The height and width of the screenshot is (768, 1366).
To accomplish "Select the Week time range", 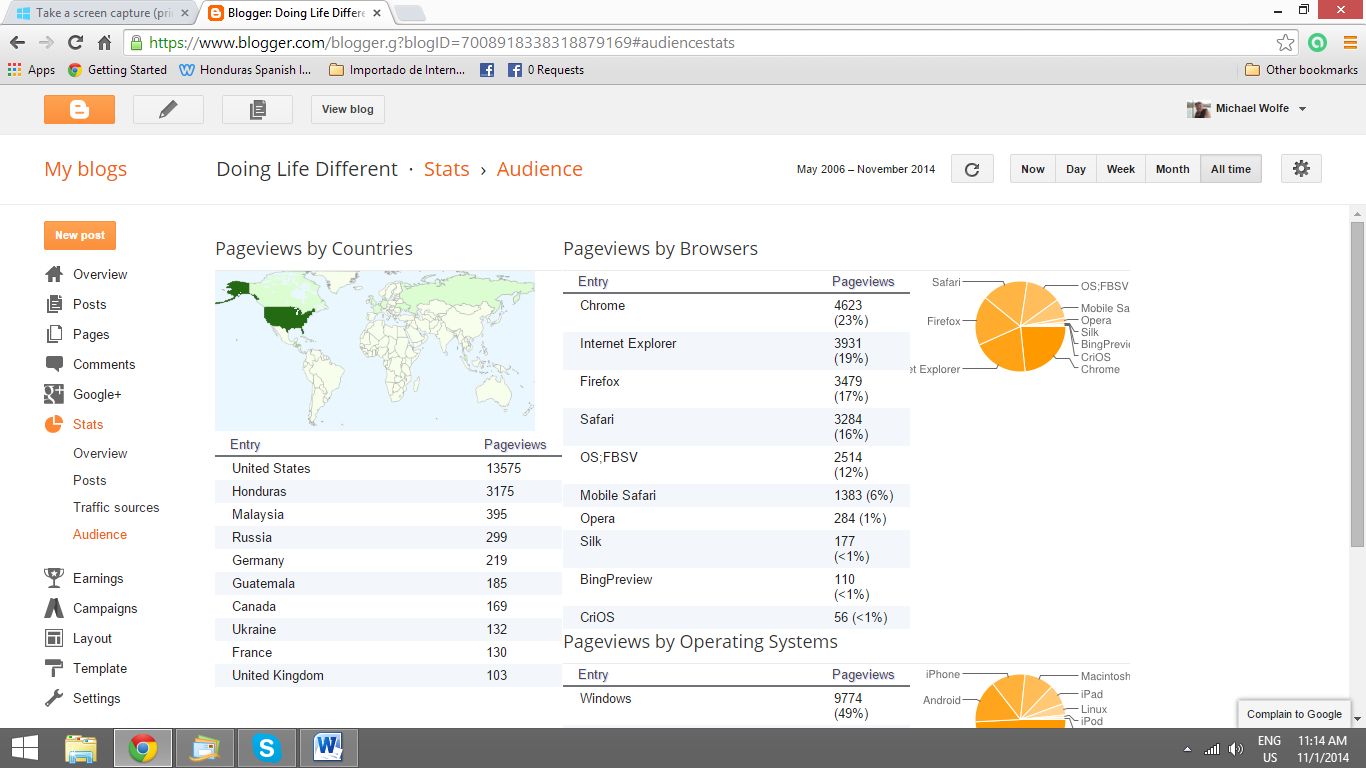I will point(1121,169).
